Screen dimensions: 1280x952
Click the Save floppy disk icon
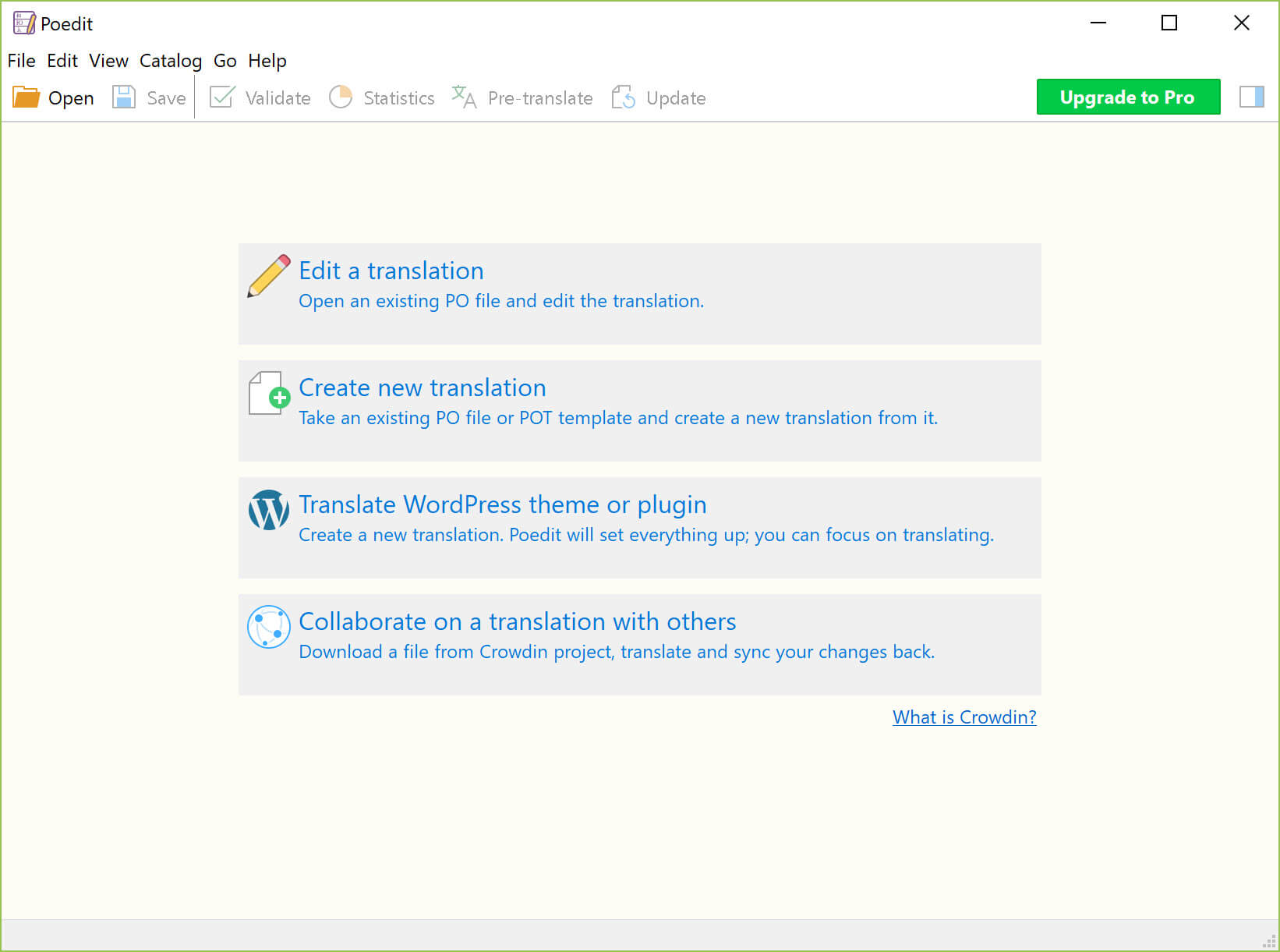click(124, 97)
